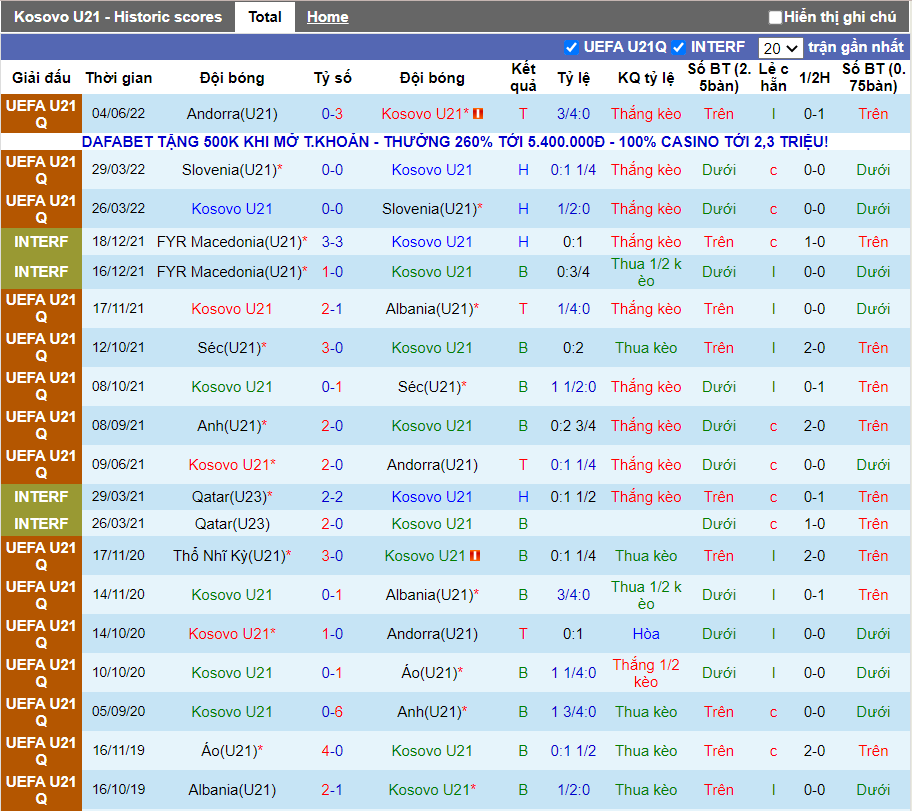The width and height of the screenshot is (912, 811).
Task: Click odds 1 3/4:0 on 05/09/20 row
Action: click(573, 712)
